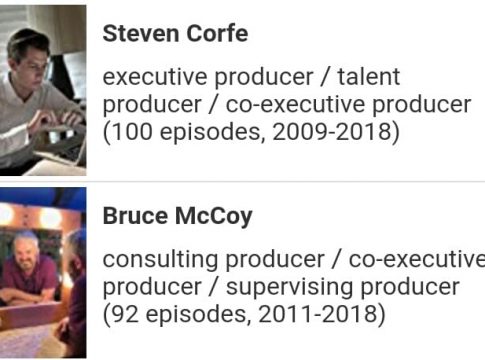Open Steven Corfe's profile photo
The height and width of the screenshot is (360, 485).
[x=43, y=90]
